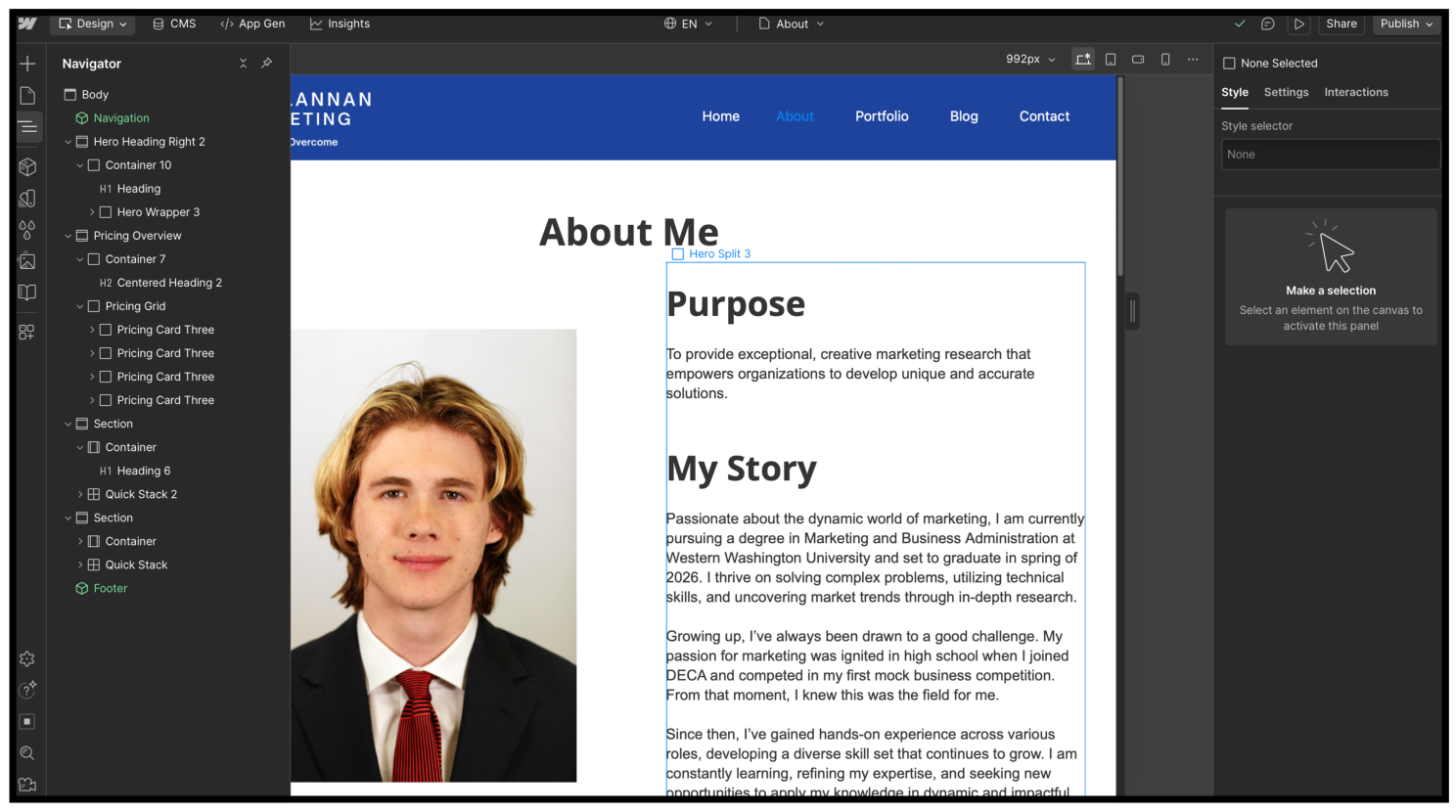This screenshot has width=1456, height=812.
Task: Open the Components cube icon
Action: point(27,166)
